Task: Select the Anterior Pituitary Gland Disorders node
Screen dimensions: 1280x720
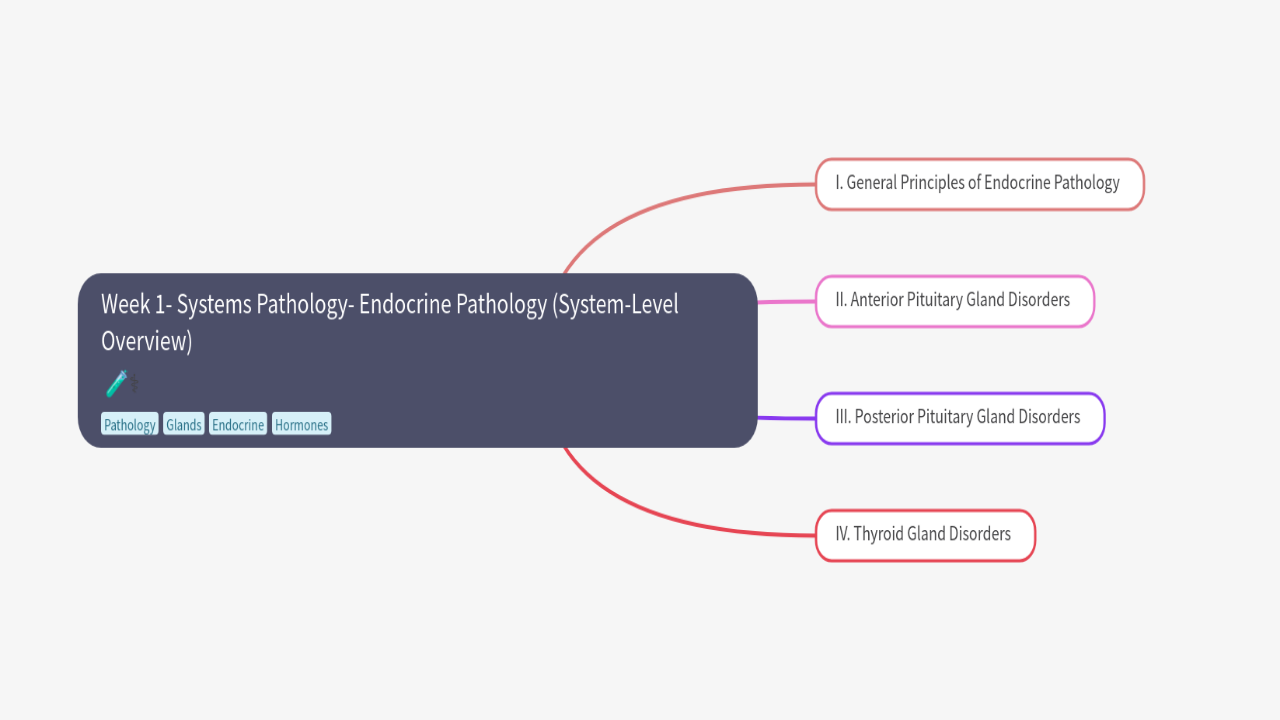Action: (955, 301)
